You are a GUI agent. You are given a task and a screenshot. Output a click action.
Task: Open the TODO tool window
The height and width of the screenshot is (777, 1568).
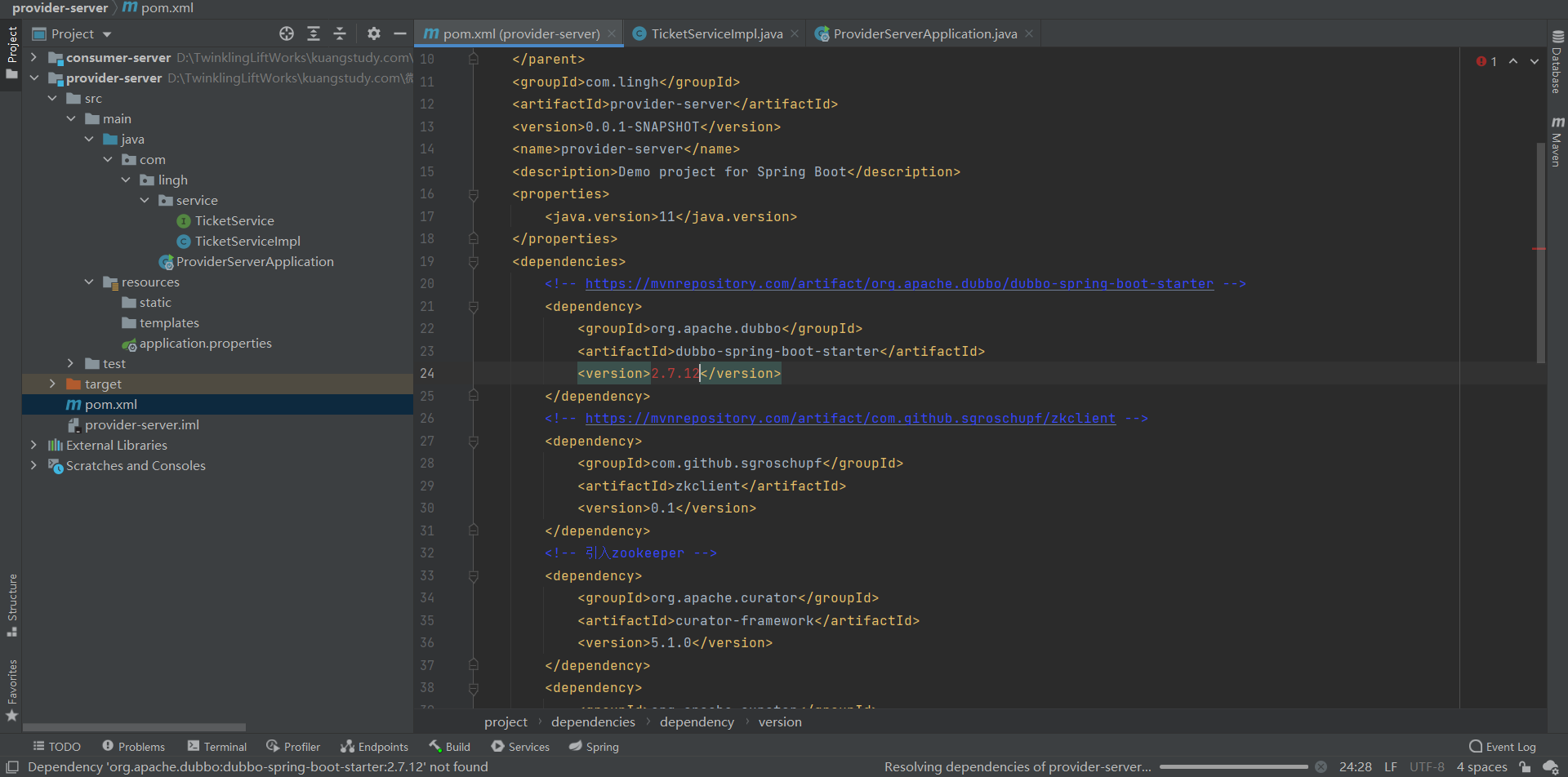[x=56, y=746]
